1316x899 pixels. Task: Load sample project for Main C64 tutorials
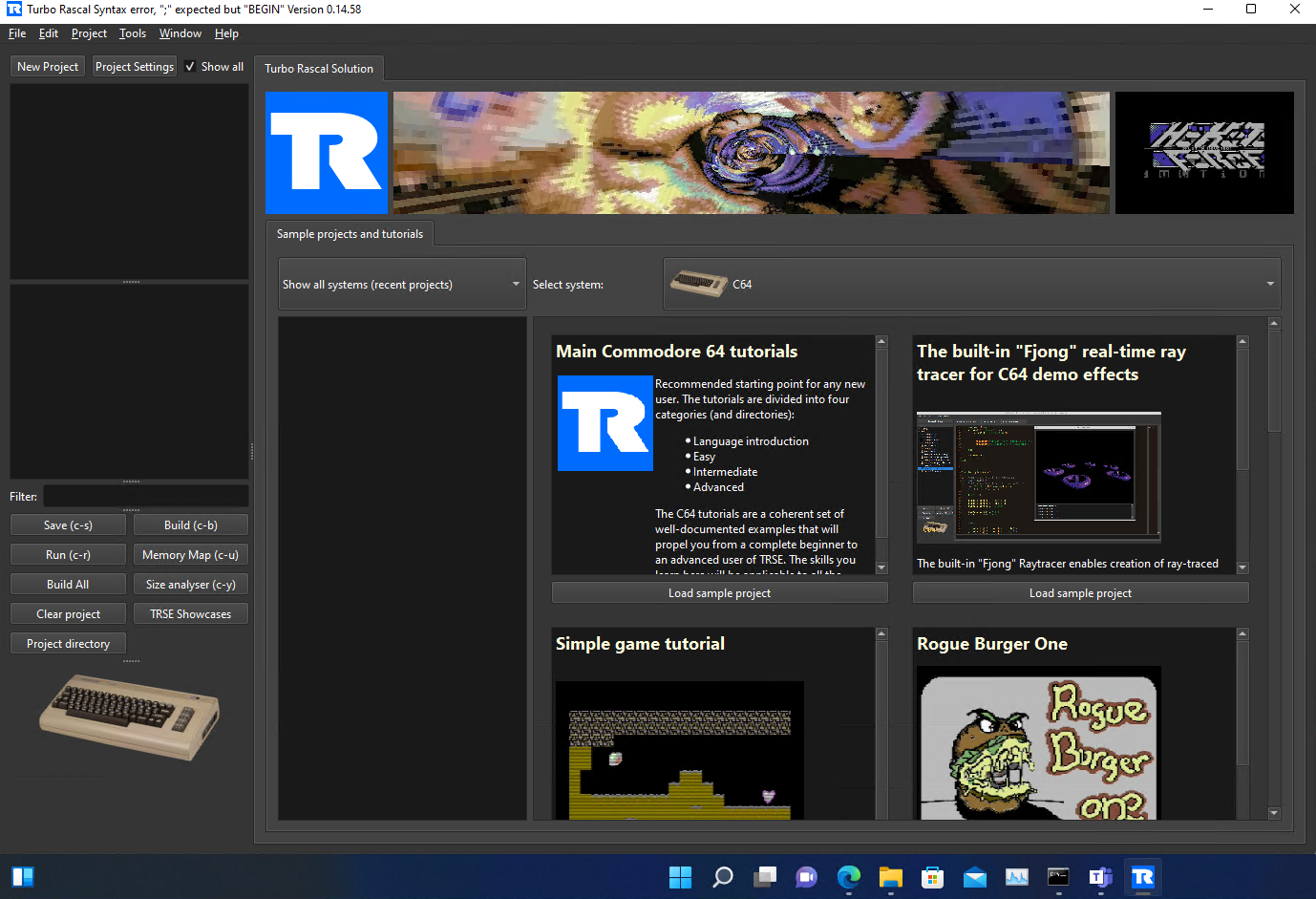click(719, 593)
